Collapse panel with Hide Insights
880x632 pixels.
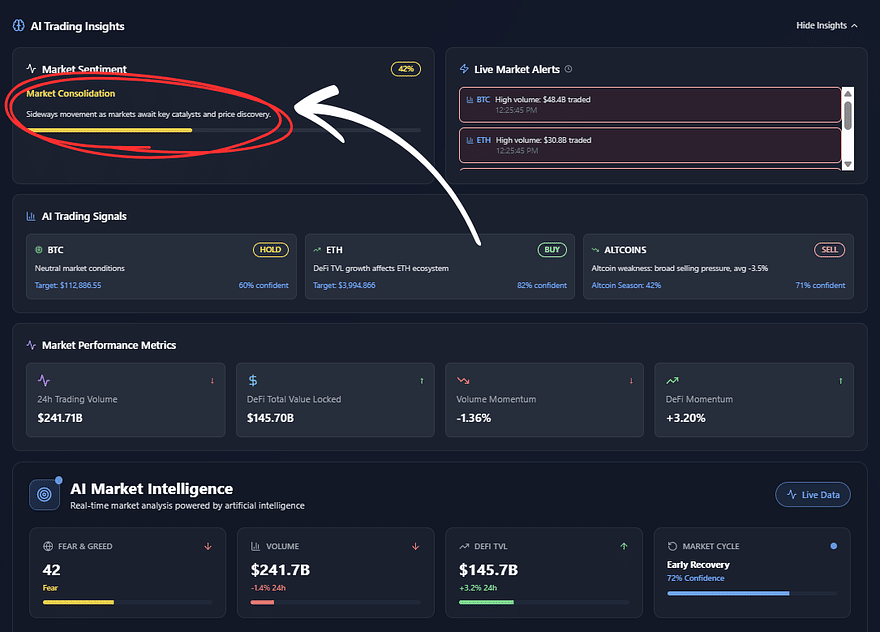coord(827,26)
